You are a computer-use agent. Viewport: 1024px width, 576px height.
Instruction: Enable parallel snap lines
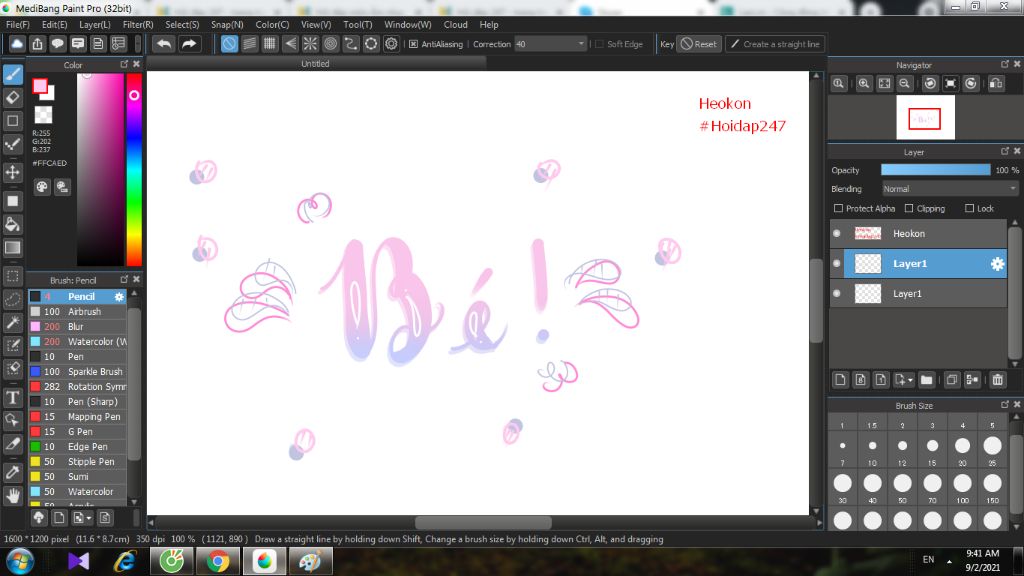(x=249, y=44)
